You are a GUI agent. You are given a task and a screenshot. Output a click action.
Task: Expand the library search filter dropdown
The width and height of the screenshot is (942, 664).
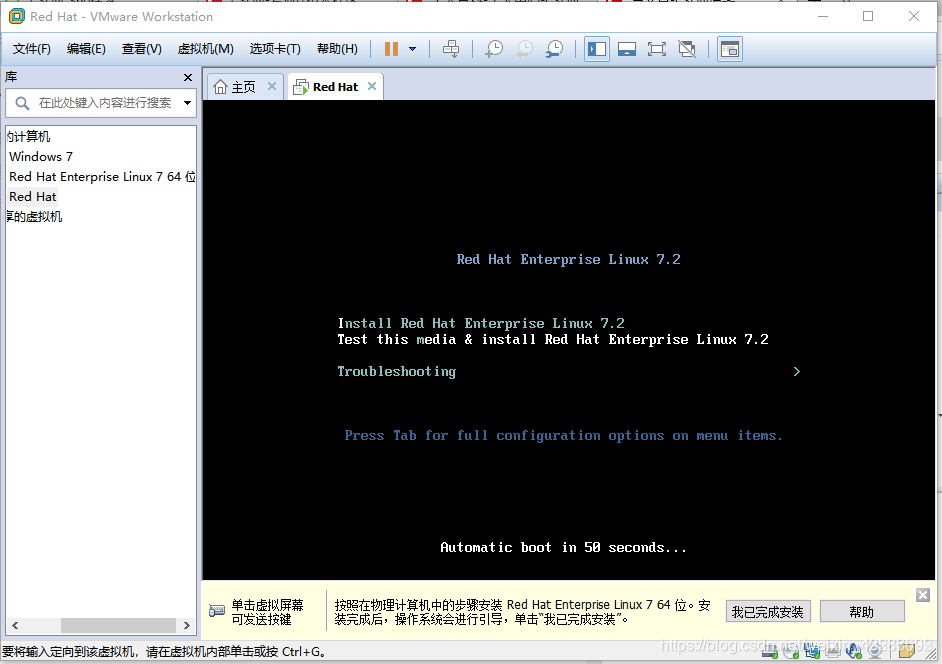click(187, 103)
